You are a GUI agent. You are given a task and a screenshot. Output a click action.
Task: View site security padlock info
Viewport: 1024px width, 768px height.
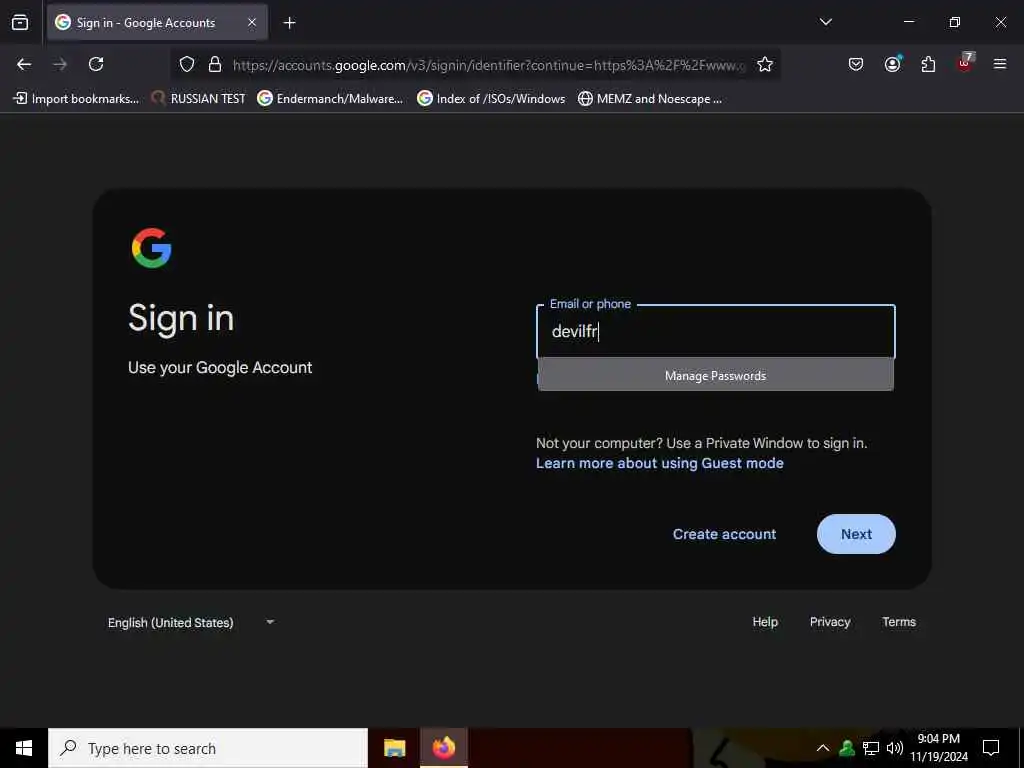215,65
